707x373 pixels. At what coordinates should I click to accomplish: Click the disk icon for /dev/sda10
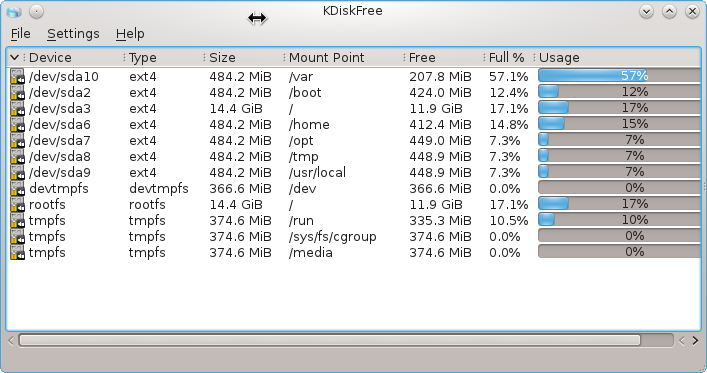(x=18, y=76)
